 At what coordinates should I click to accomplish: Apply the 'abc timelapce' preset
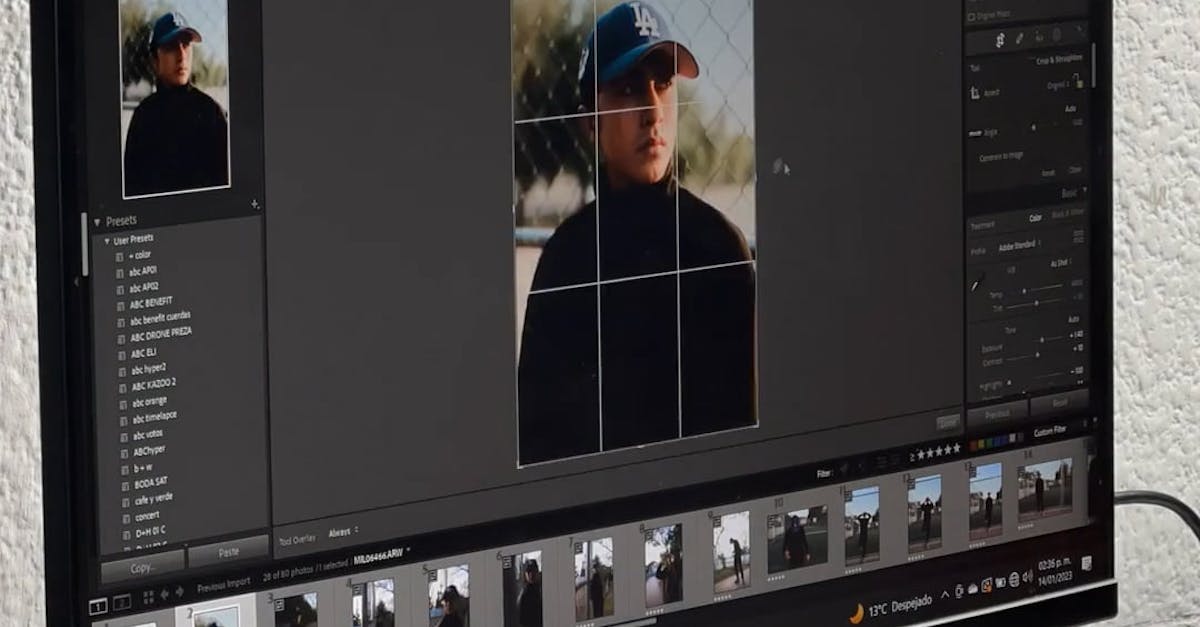pyautogui.click(x=155, y=416)
